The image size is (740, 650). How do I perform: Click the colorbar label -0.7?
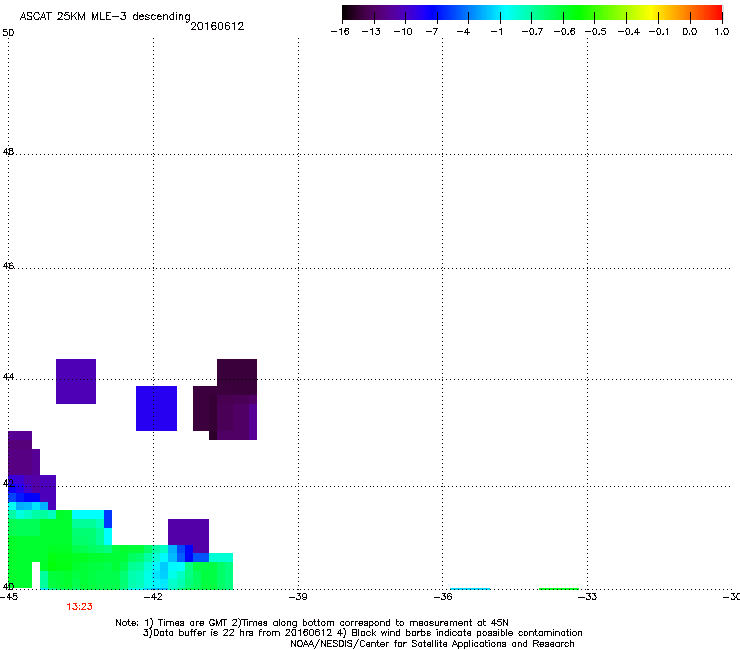coord(532,32)
